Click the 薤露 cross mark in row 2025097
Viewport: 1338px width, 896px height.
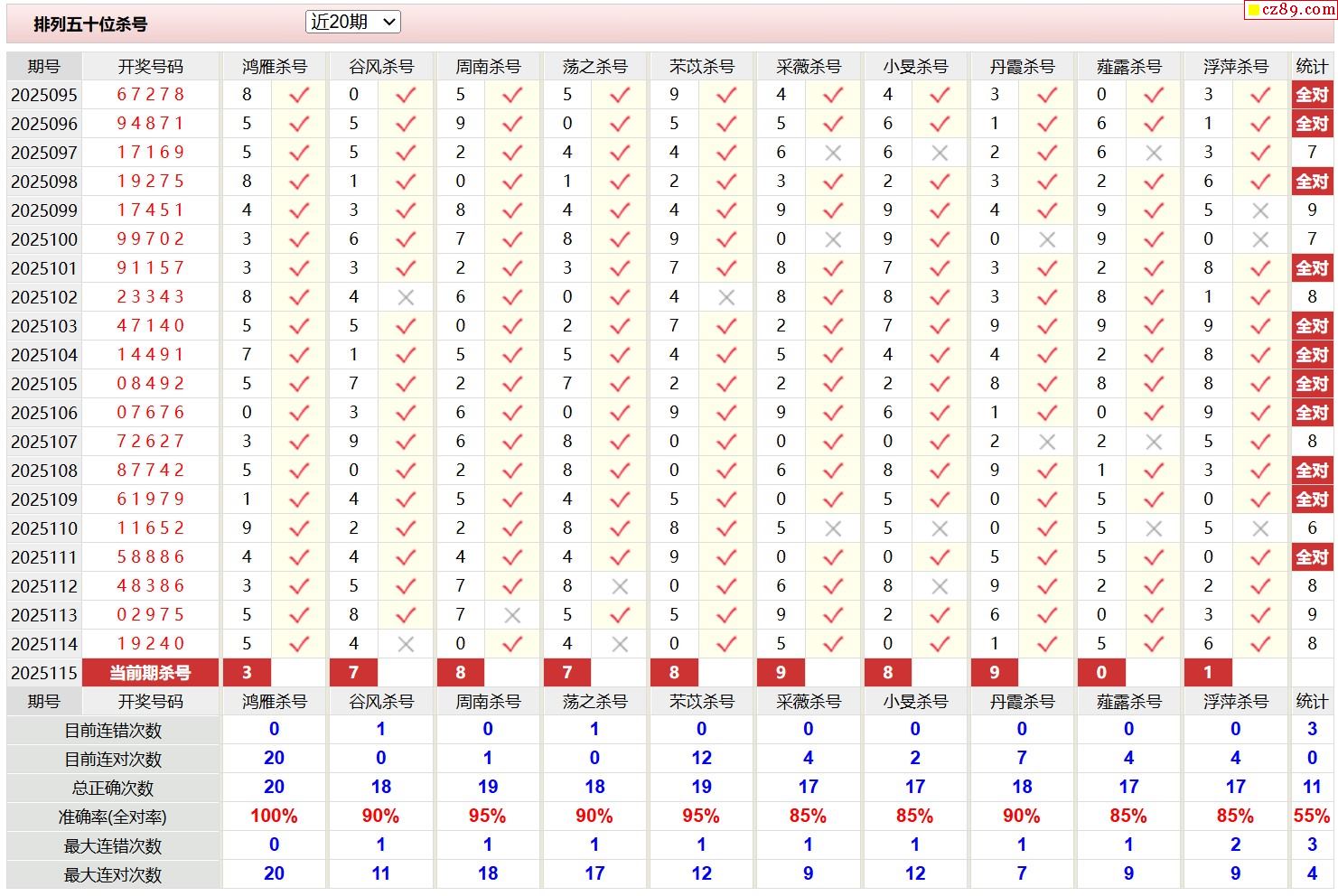pyautogui.click(x=1154, y=153)
